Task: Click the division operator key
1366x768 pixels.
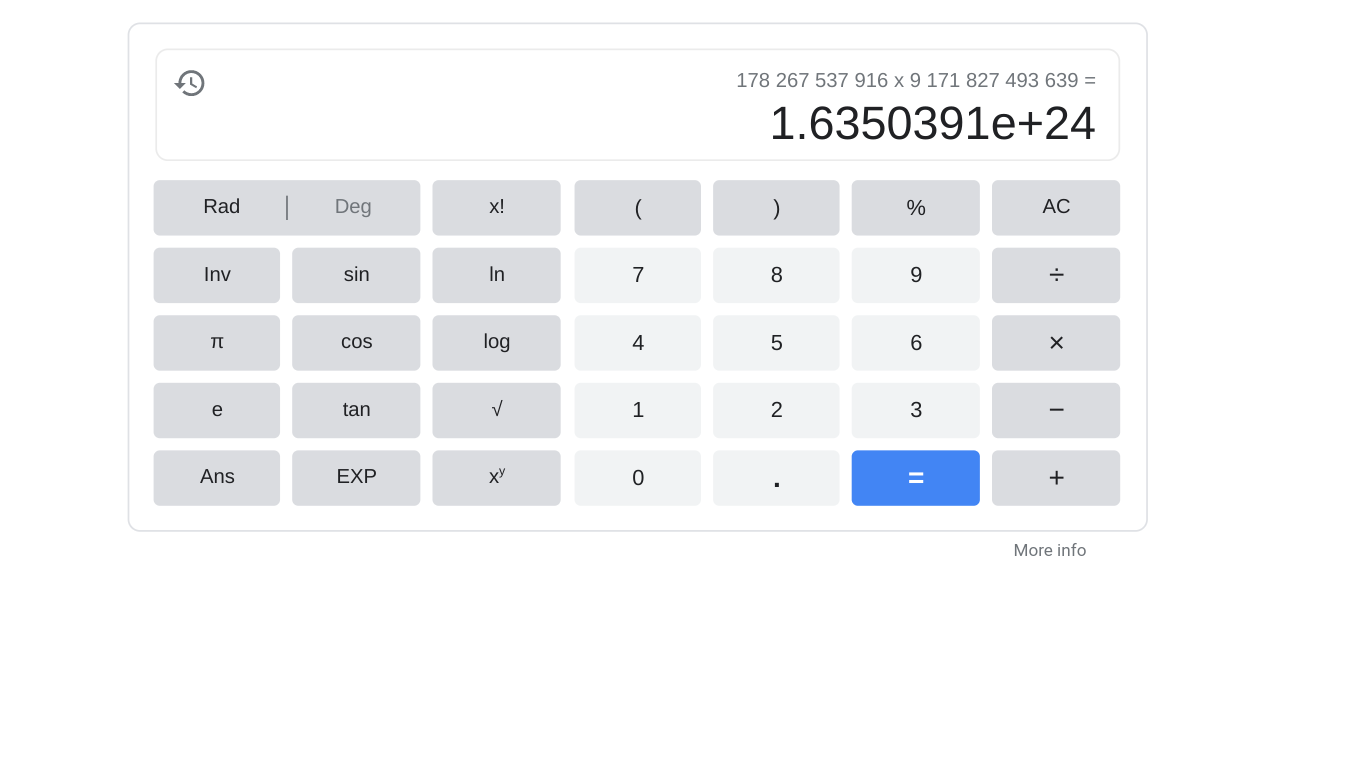Action: coord(1056,275)
